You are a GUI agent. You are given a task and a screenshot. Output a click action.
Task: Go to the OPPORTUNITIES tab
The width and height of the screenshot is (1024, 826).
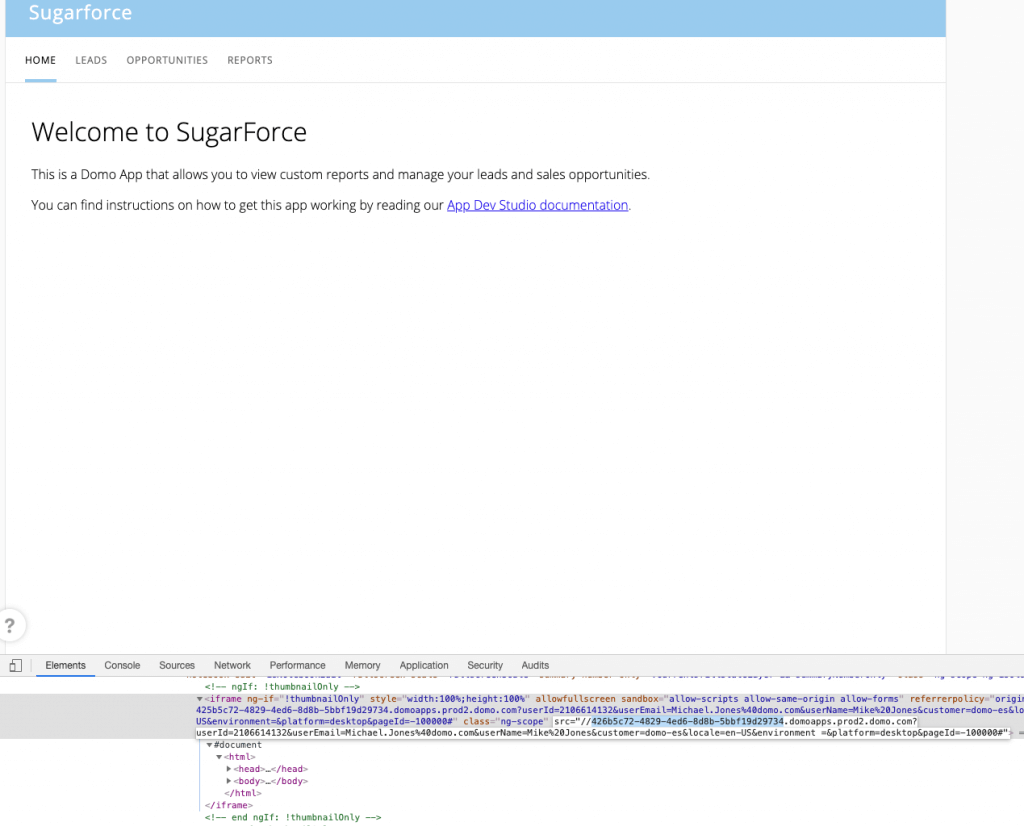167,60
